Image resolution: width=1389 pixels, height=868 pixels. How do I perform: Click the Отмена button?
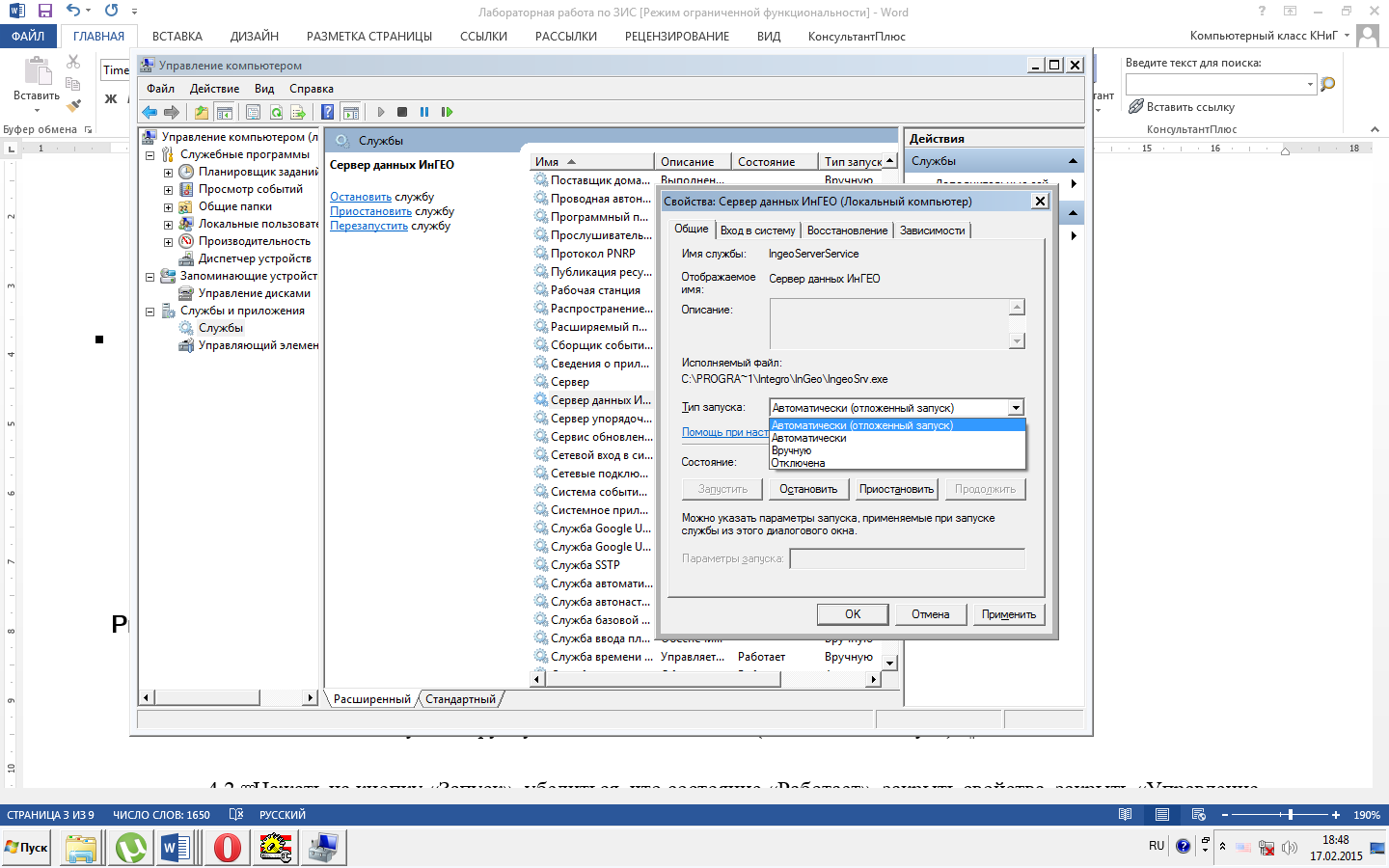tap(931, 614)
